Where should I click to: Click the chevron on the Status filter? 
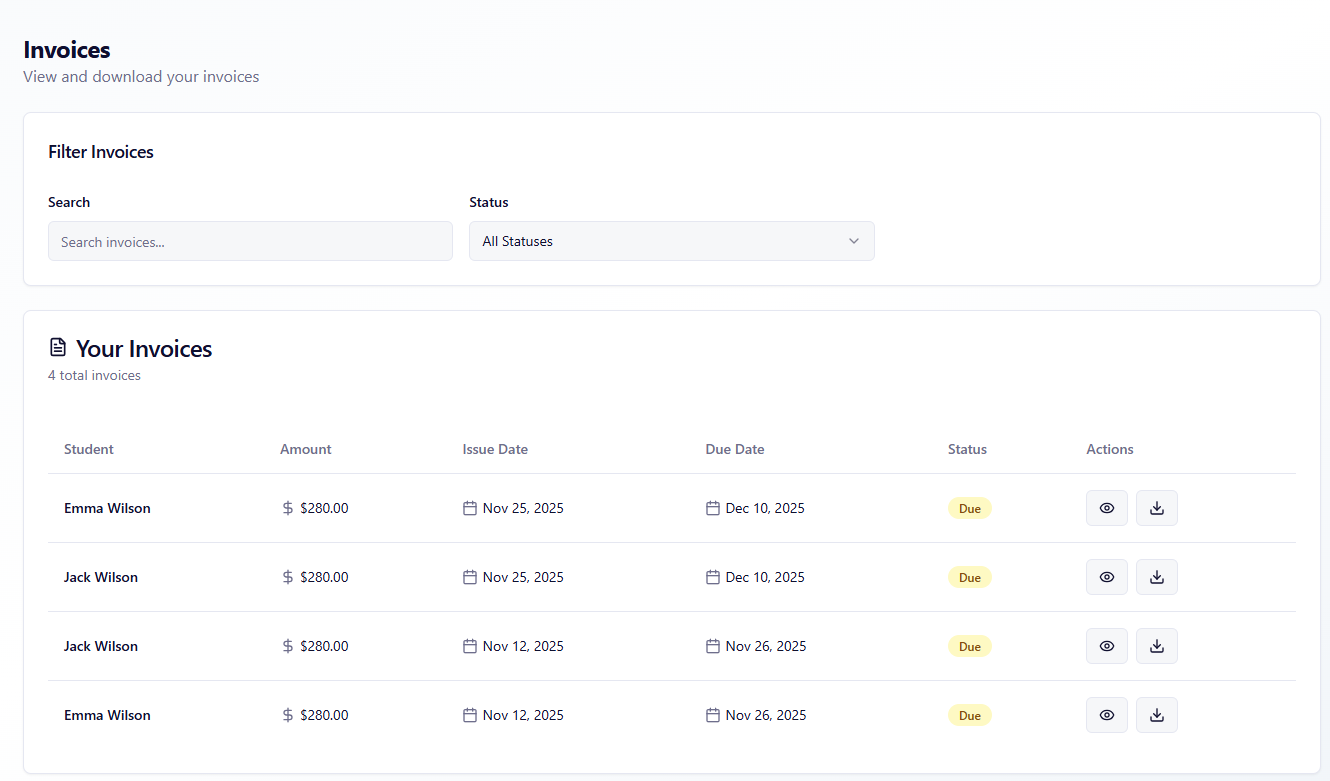[x=854, y=241]
